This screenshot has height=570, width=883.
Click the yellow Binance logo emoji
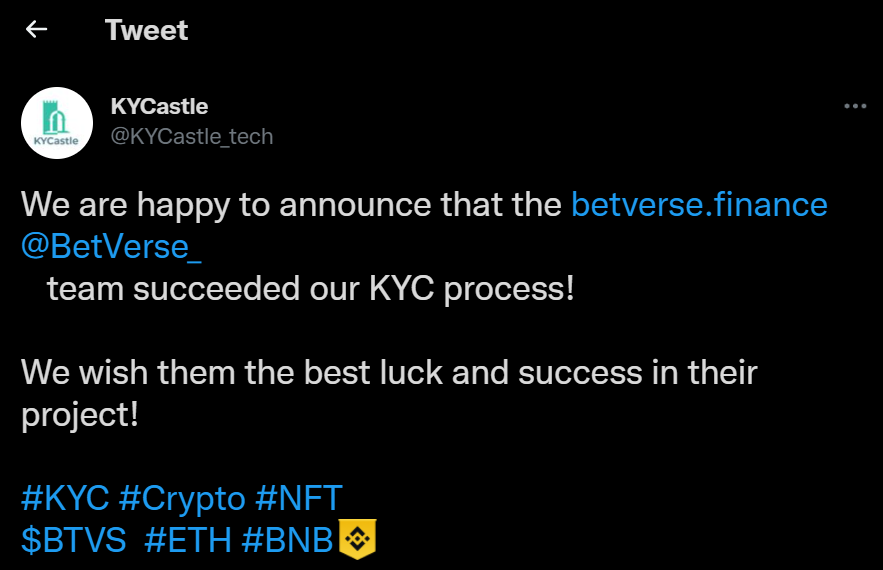click(x=357, y=539)
